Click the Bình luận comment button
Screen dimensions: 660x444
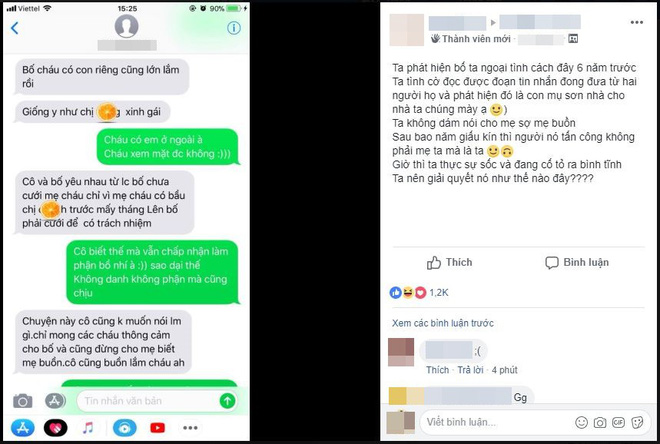point(577,263)
